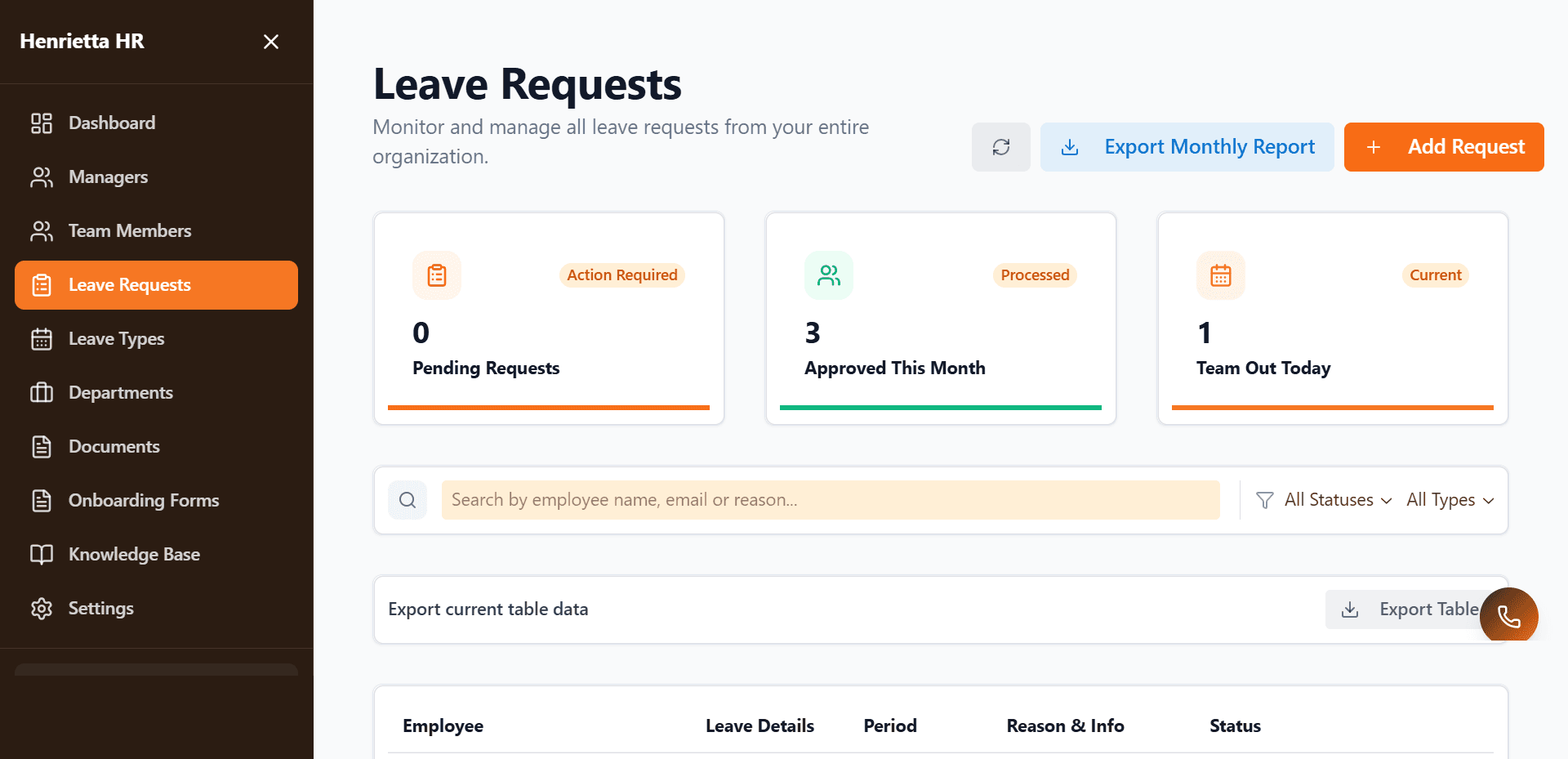Viewport: 1568px width, 759px height.
Task: Click the Export Monthly Report button
Action: pos(1187,147)
